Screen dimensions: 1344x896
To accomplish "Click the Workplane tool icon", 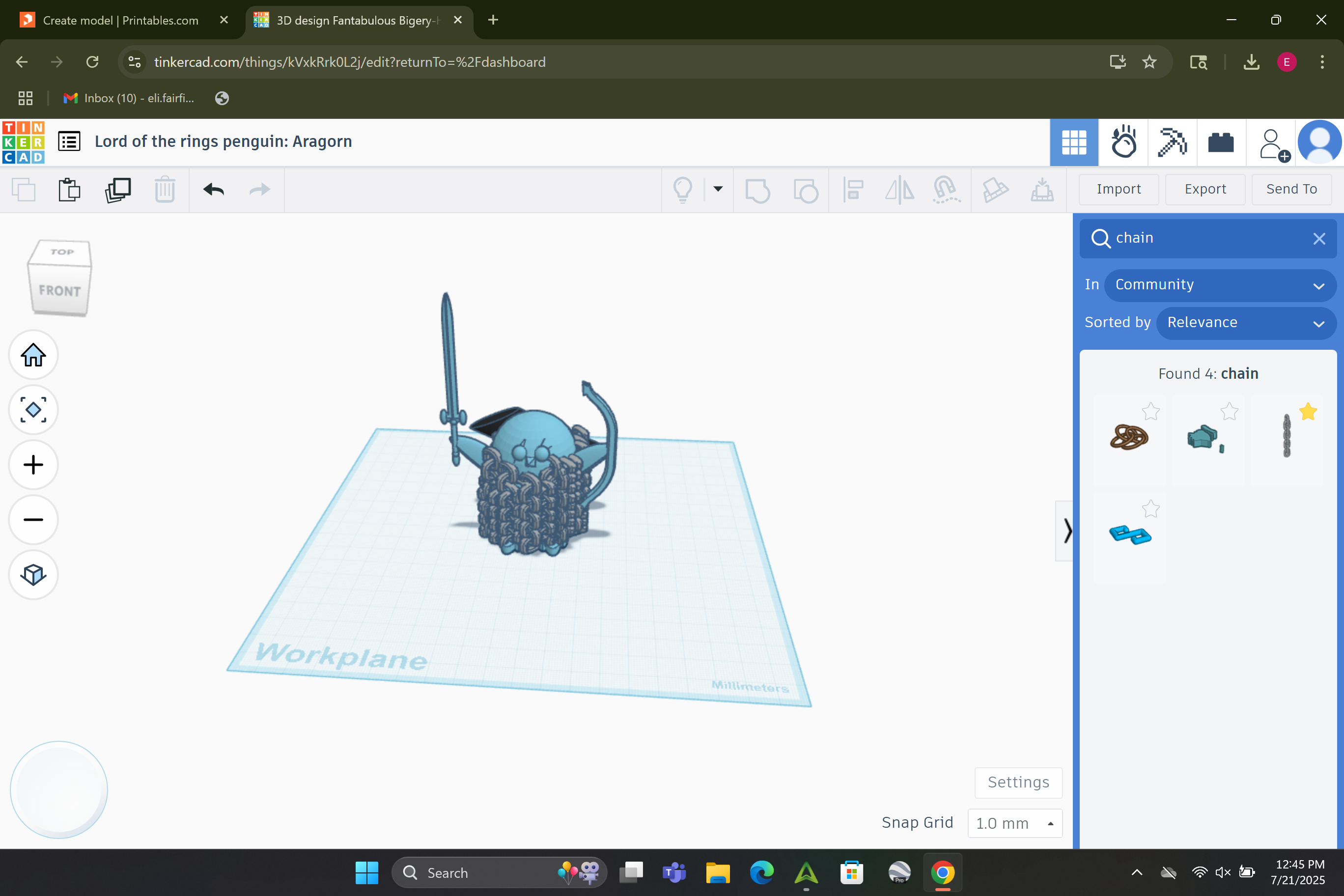I will click(x=1042, y=190).
